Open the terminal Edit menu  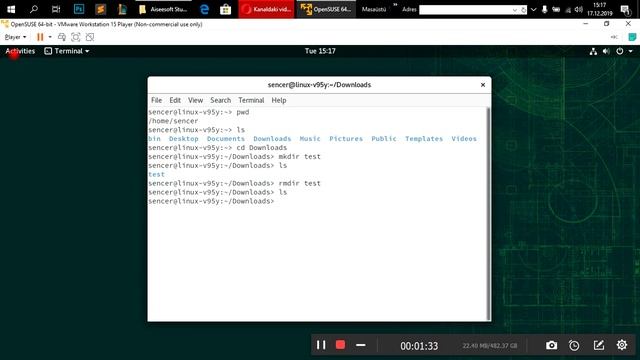click(x=175, y=100)
